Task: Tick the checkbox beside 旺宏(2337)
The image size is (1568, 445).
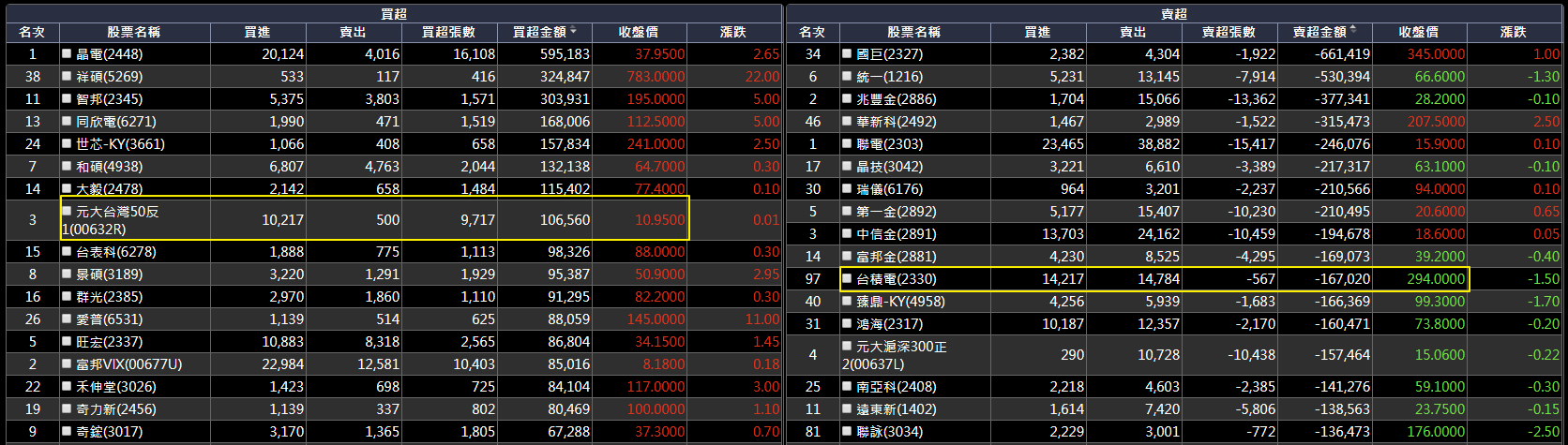Action: (x=67, y=342)
